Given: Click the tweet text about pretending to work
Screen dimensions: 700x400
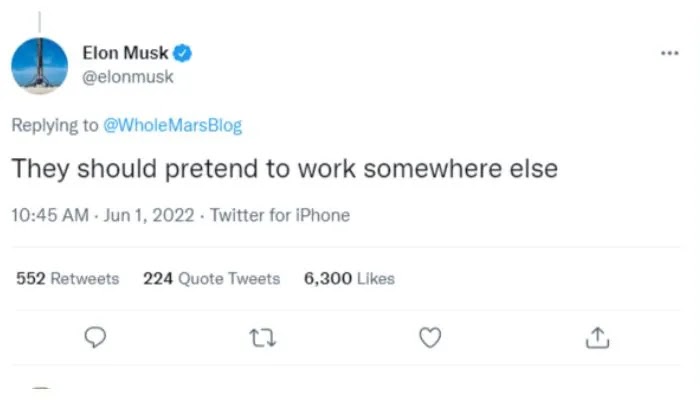Looking at the screenshot, I should [x=284, y=169].
